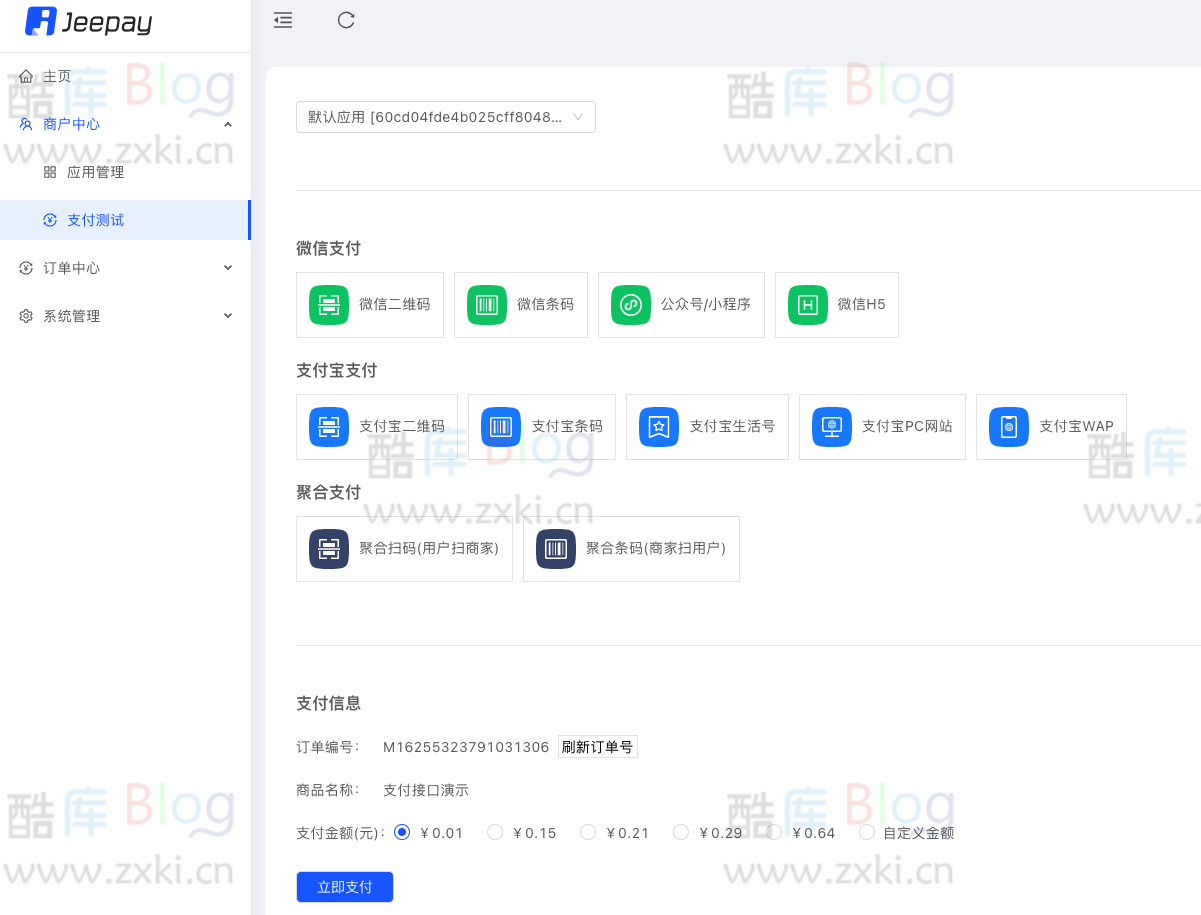Viewport: 1201px width, 915px height.
Task: Open the 默认应用 application dropdown
Action: tap(445, 117)
